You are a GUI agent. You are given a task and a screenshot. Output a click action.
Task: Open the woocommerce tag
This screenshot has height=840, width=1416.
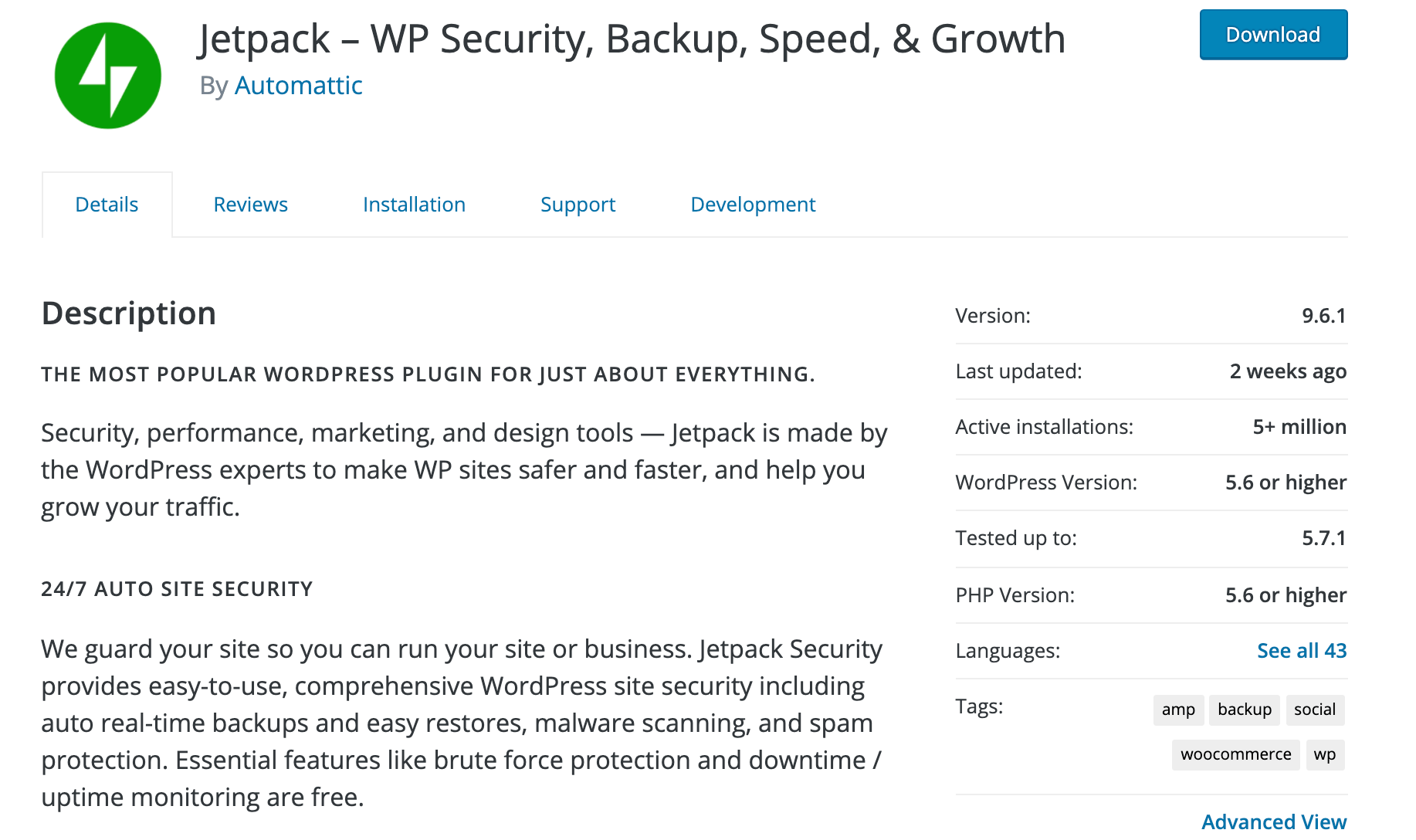1235,754
